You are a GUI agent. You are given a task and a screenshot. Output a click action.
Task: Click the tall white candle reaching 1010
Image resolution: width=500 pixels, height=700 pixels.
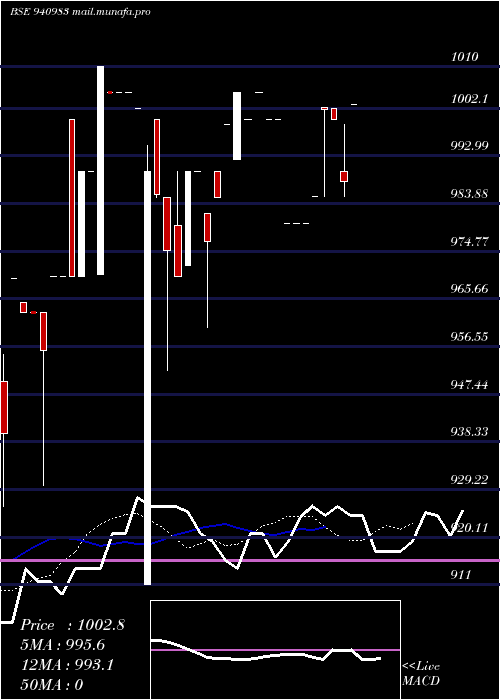click(100, 170)
